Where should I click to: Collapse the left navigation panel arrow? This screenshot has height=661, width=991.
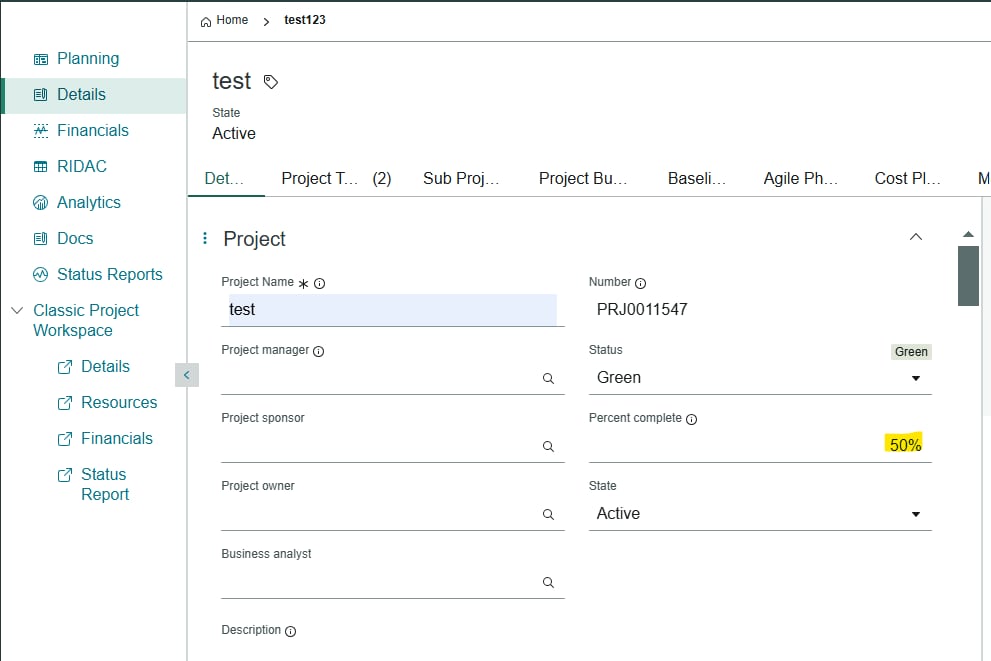(187, 374)
